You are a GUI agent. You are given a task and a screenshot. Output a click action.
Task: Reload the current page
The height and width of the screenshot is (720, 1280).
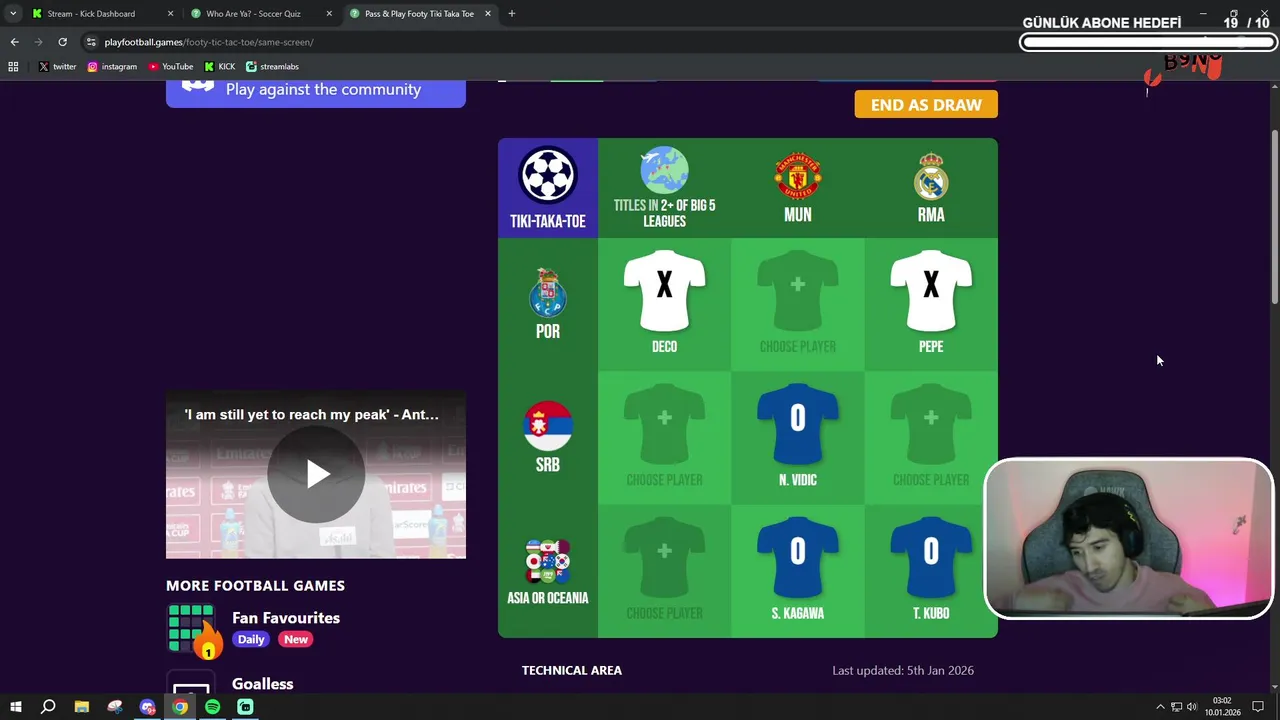pos(62,42)
